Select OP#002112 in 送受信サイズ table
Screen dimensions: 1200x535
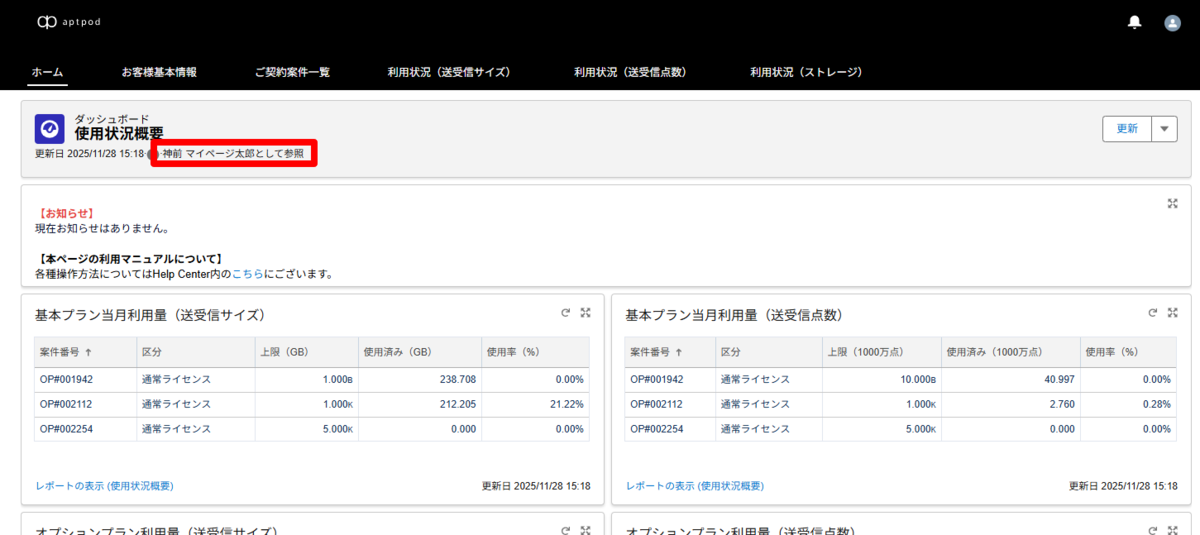tap(66, 404)
